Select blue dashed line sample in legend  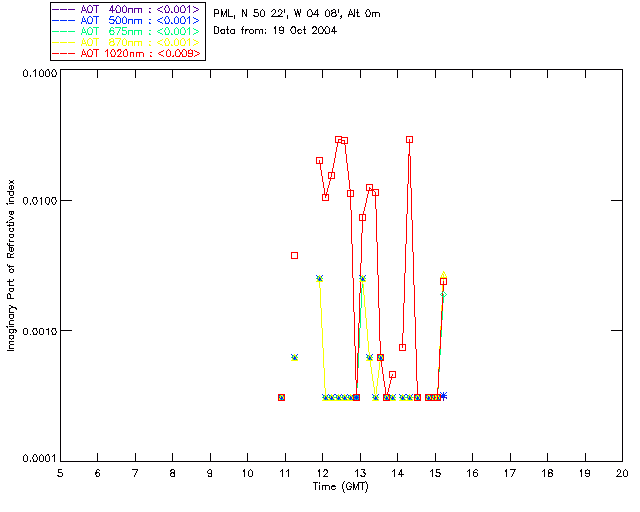tap(64, 20)
